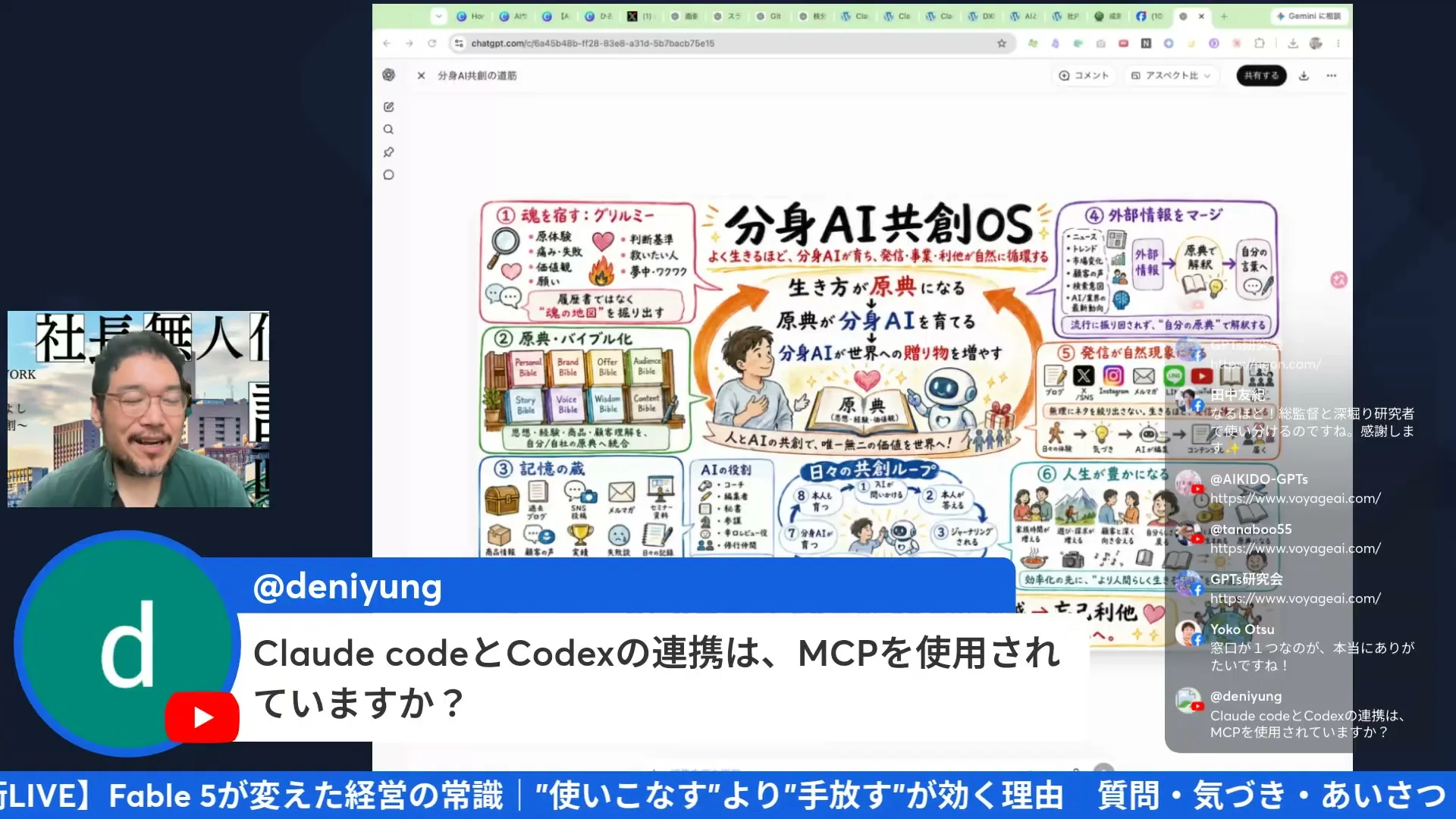
Task: Click the @deniyung name in the chat list
Action: (1246, 696)
